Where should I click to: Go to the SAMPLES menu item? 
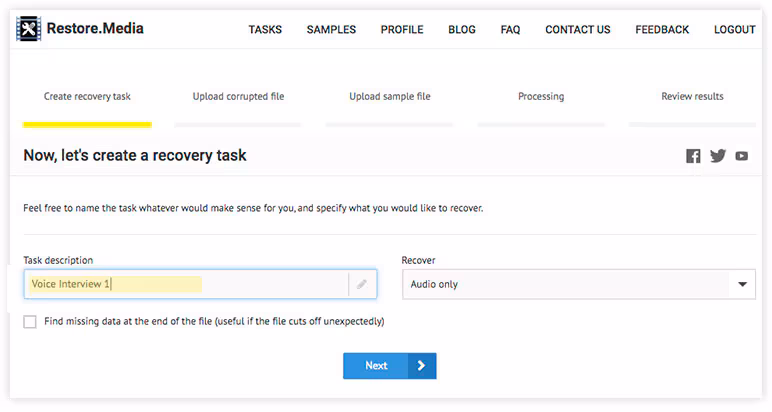[x=331, y=30]
